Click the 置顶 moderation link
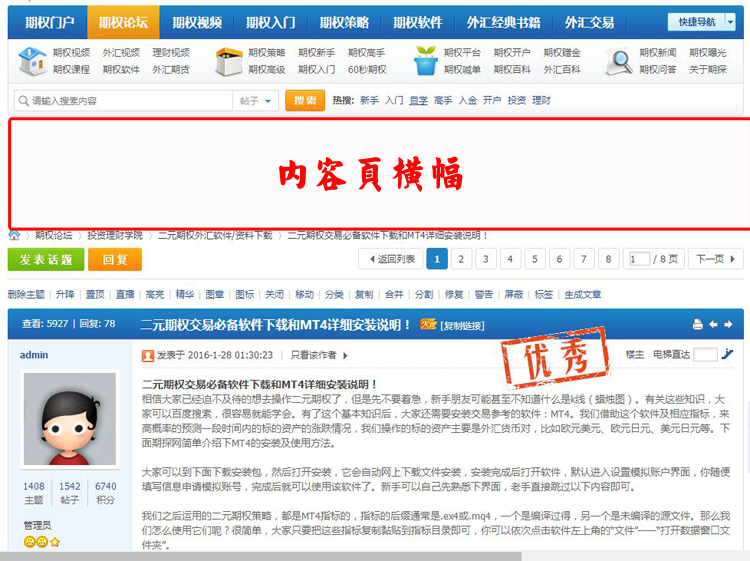750x561 pixels. pyautogui.click(x=95, y=295)
